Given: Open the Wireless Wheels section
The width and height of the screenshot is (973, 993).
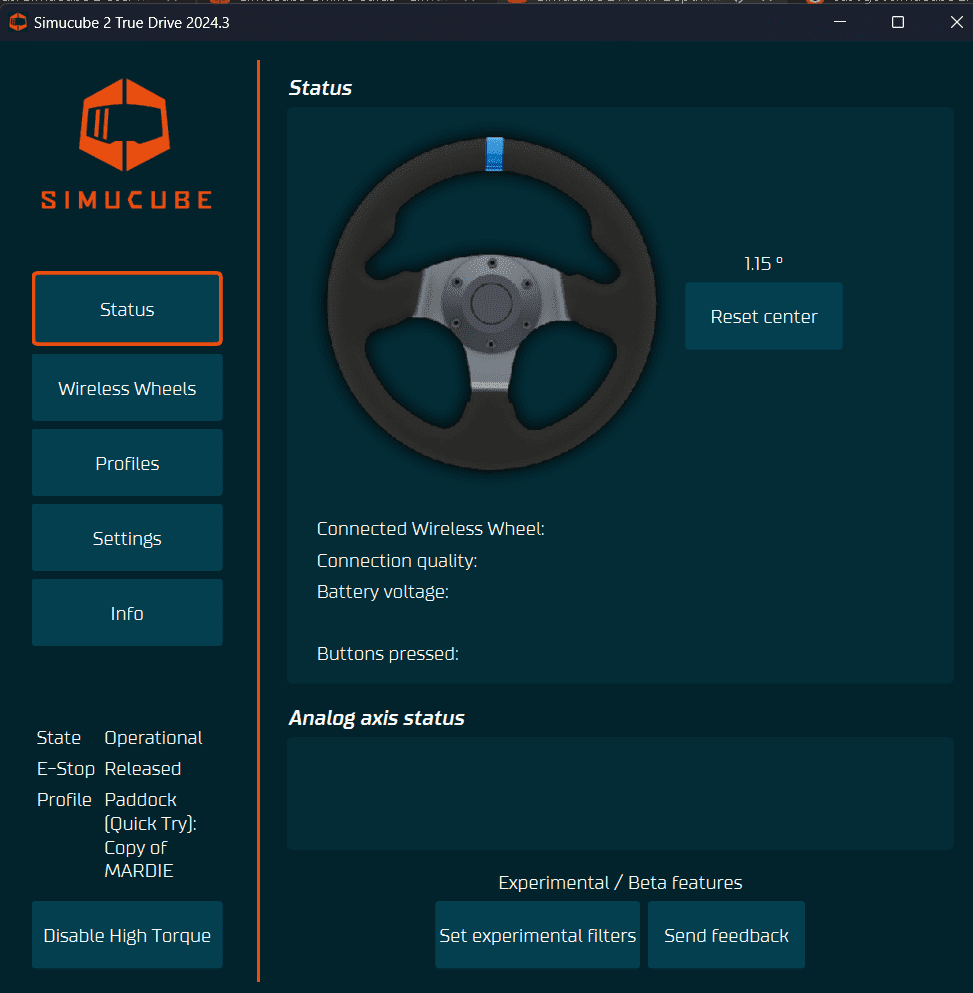Looking at the screenshot, I should pyautogui.click(x=126, y=388).
